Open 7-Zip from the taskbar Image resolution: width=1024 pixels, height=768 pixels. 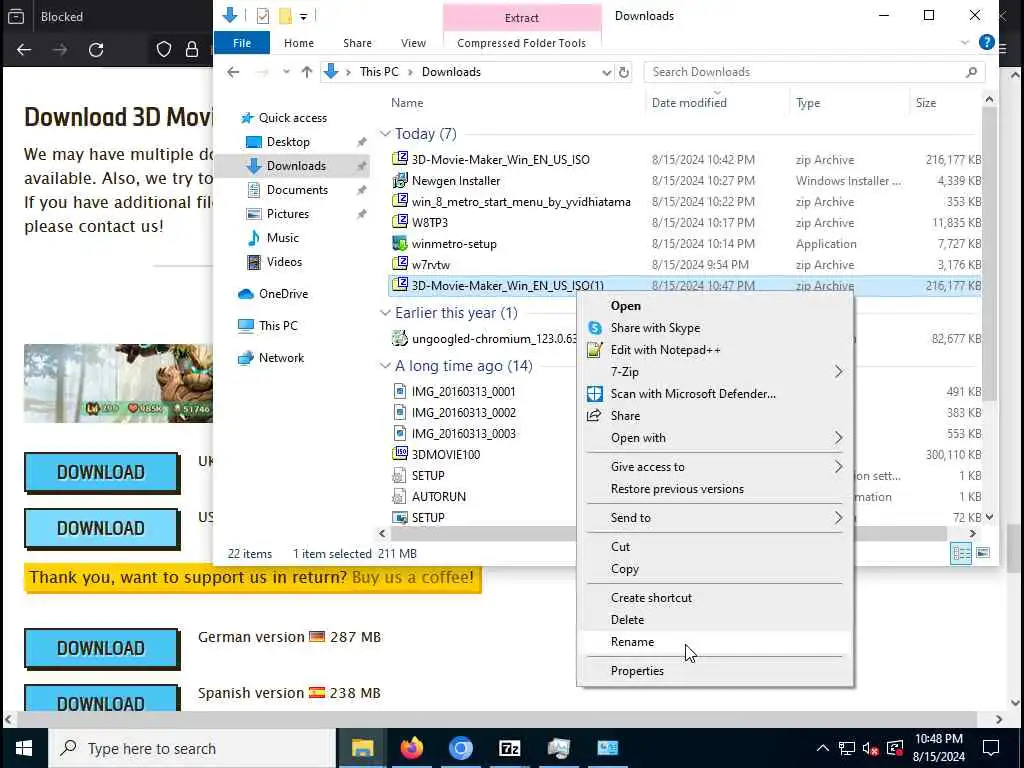coord(509,748)
